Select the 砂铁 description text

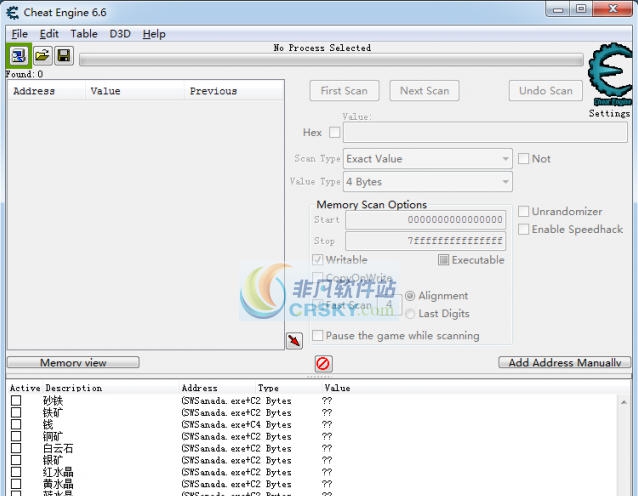point(53,401)
